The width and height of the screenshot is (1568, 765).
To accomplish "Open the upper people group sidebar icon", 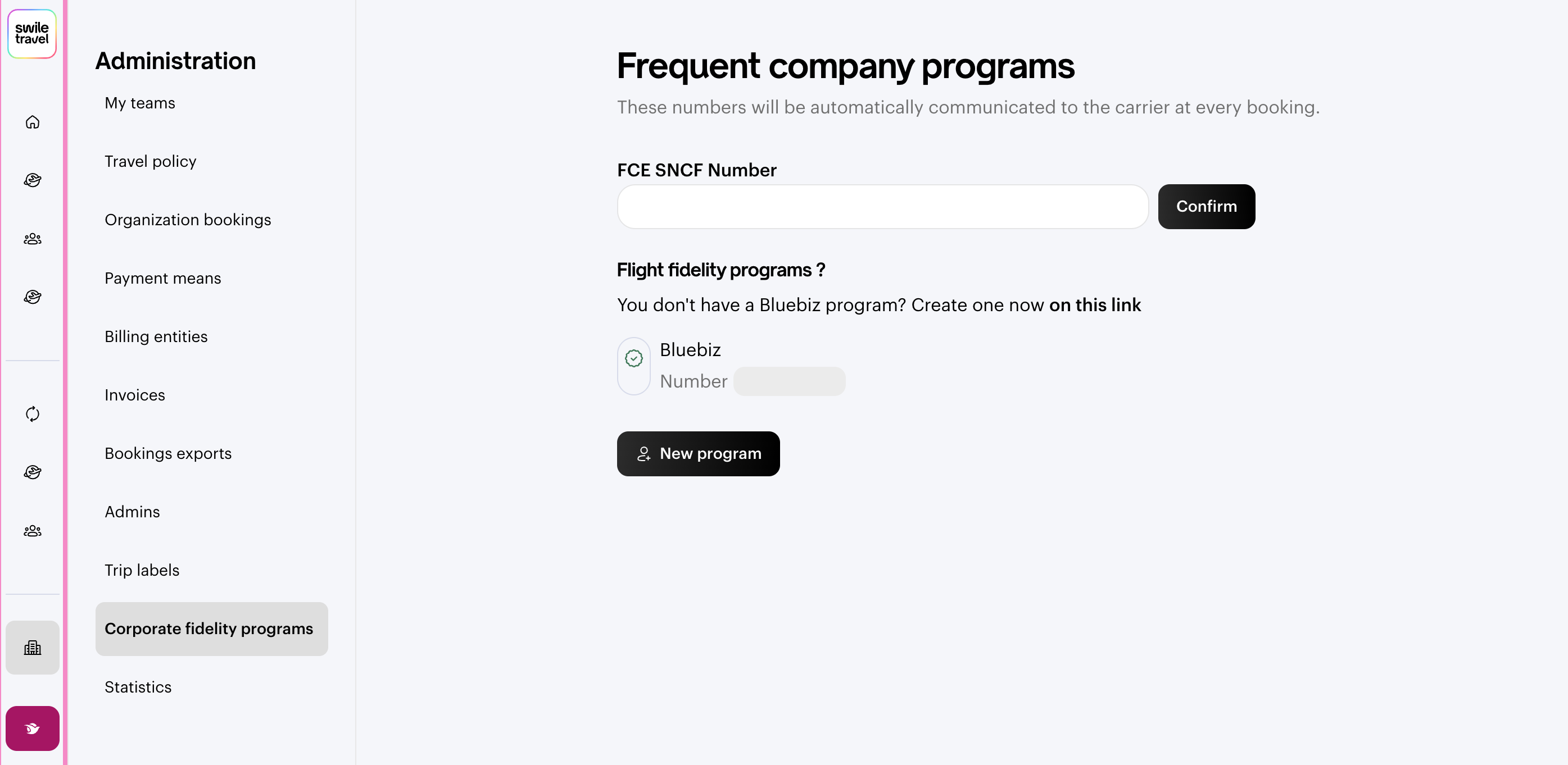I will tap(32, 239).
